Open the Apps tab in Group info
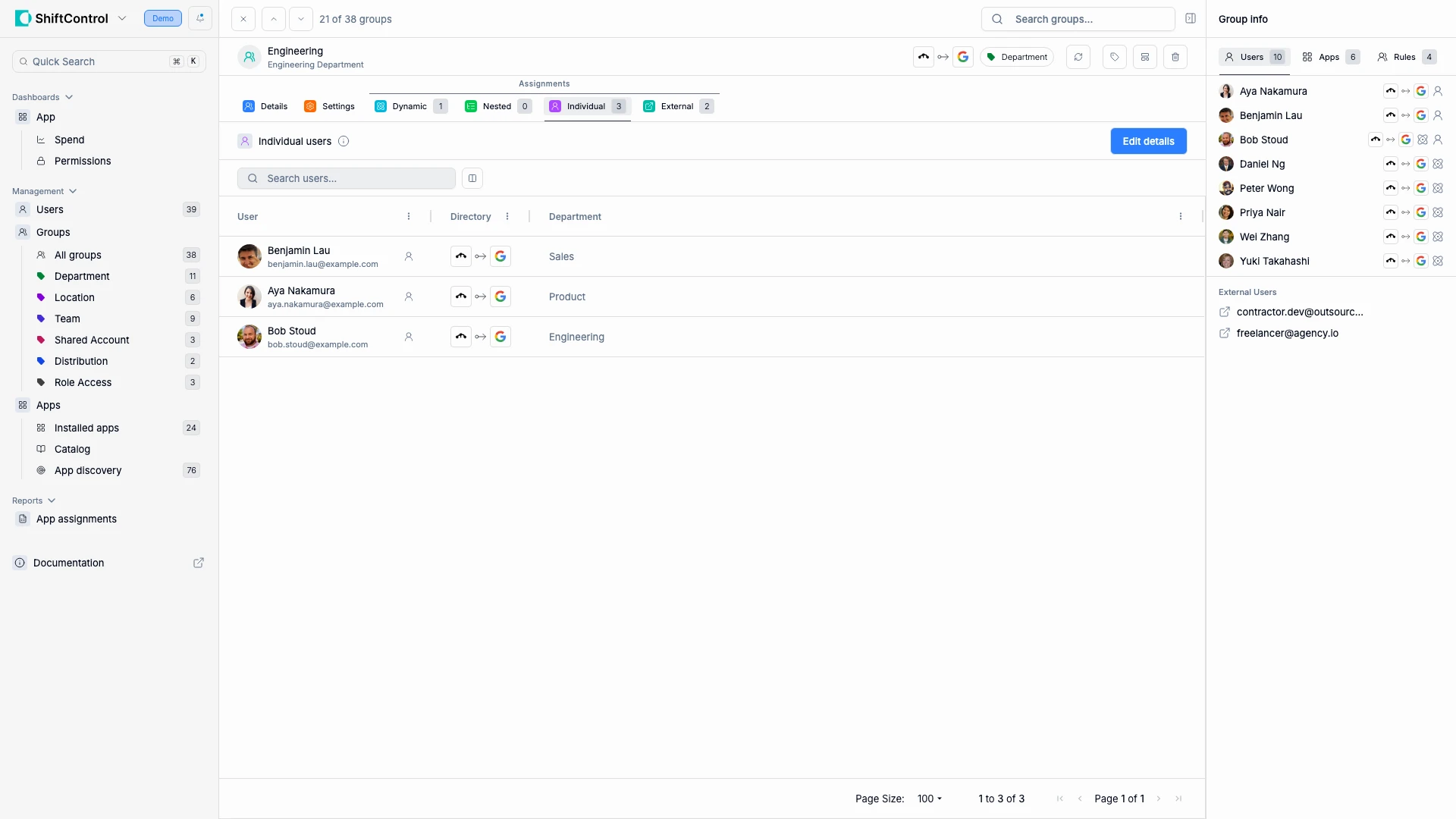 pyautogui.click(x=1329, y=57)
